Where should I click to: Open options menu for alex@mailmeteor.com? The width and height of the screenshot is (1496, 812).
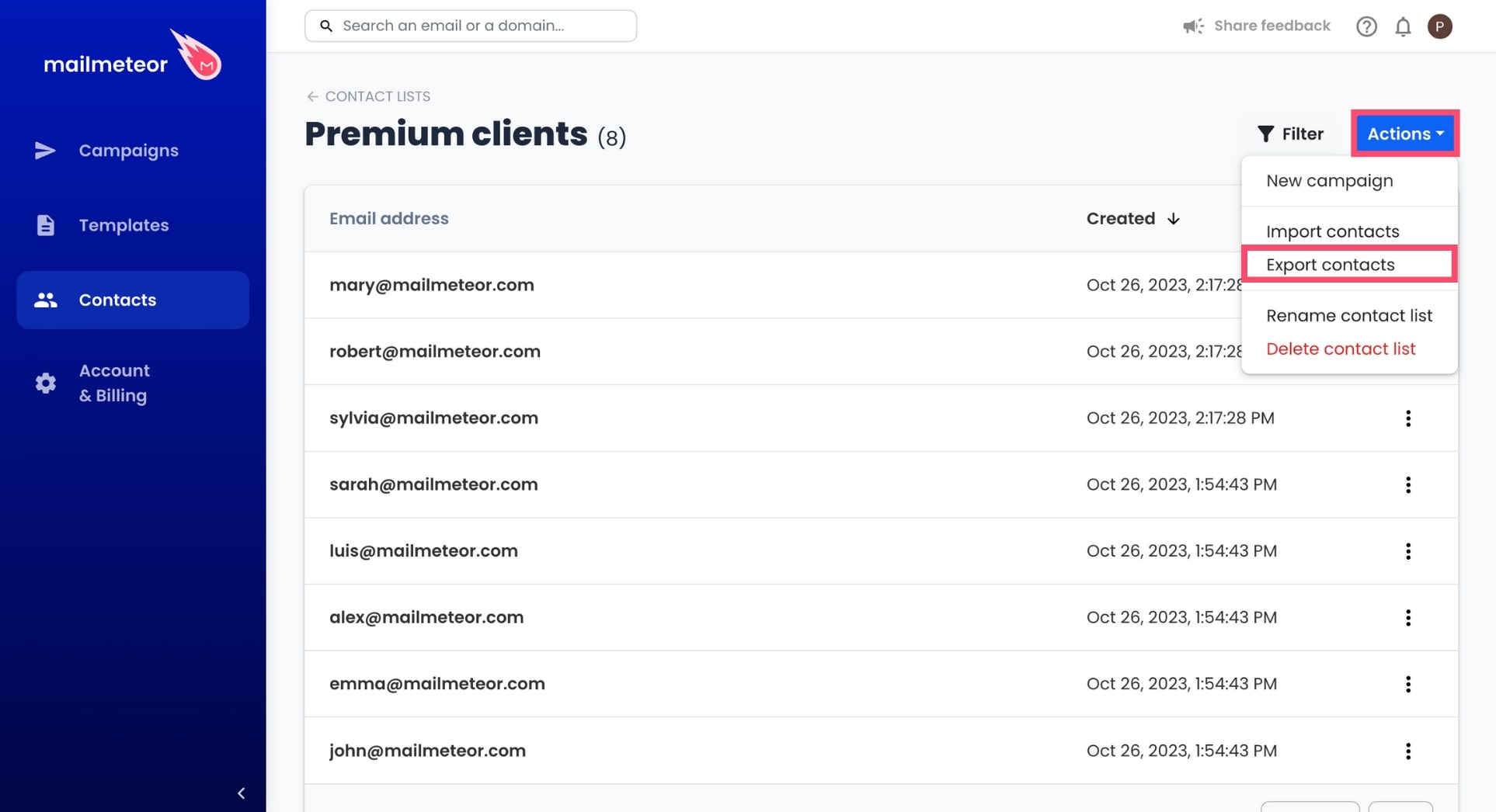(1407, 618)
